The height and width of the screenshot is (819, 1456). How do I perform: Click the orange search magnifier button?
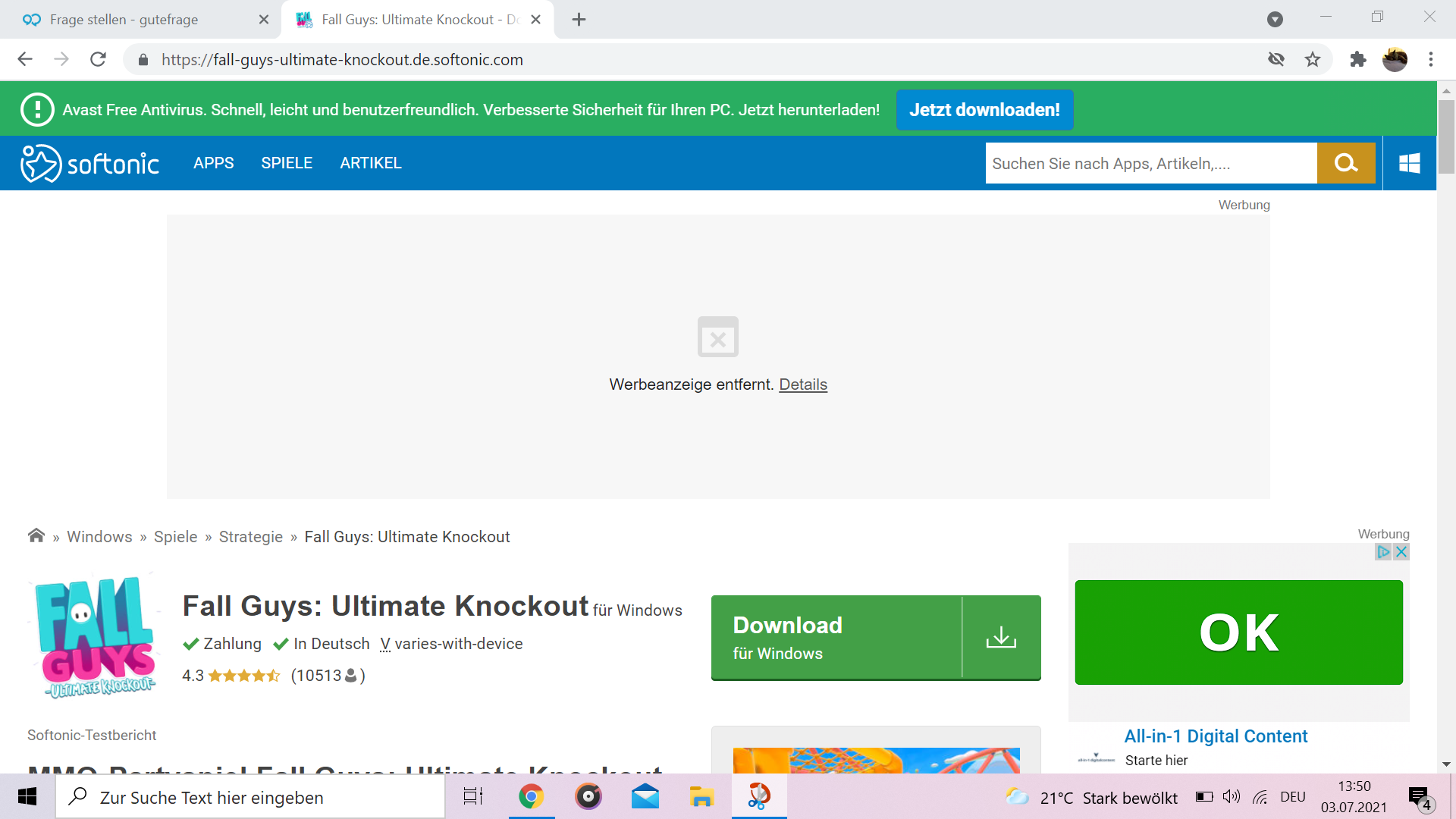(1345, 163)
